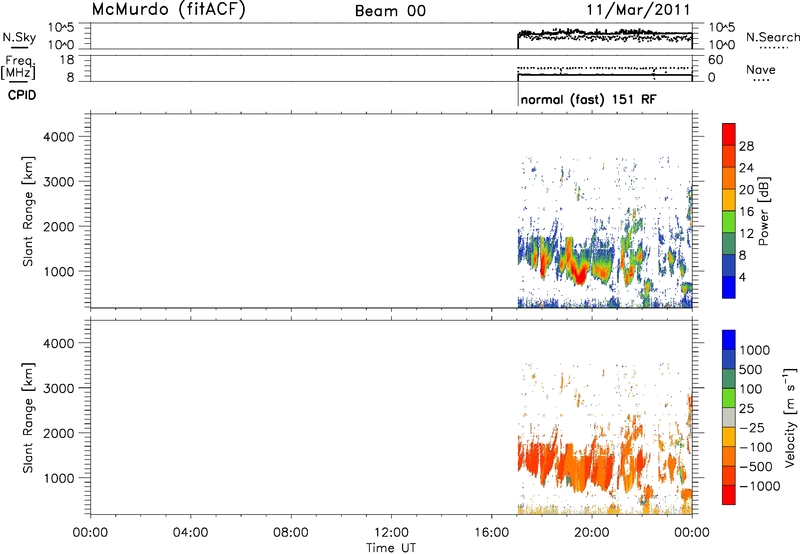Select the 'Beam 00' heading
This screenshot has height=554, width=800.
point(390,11)
